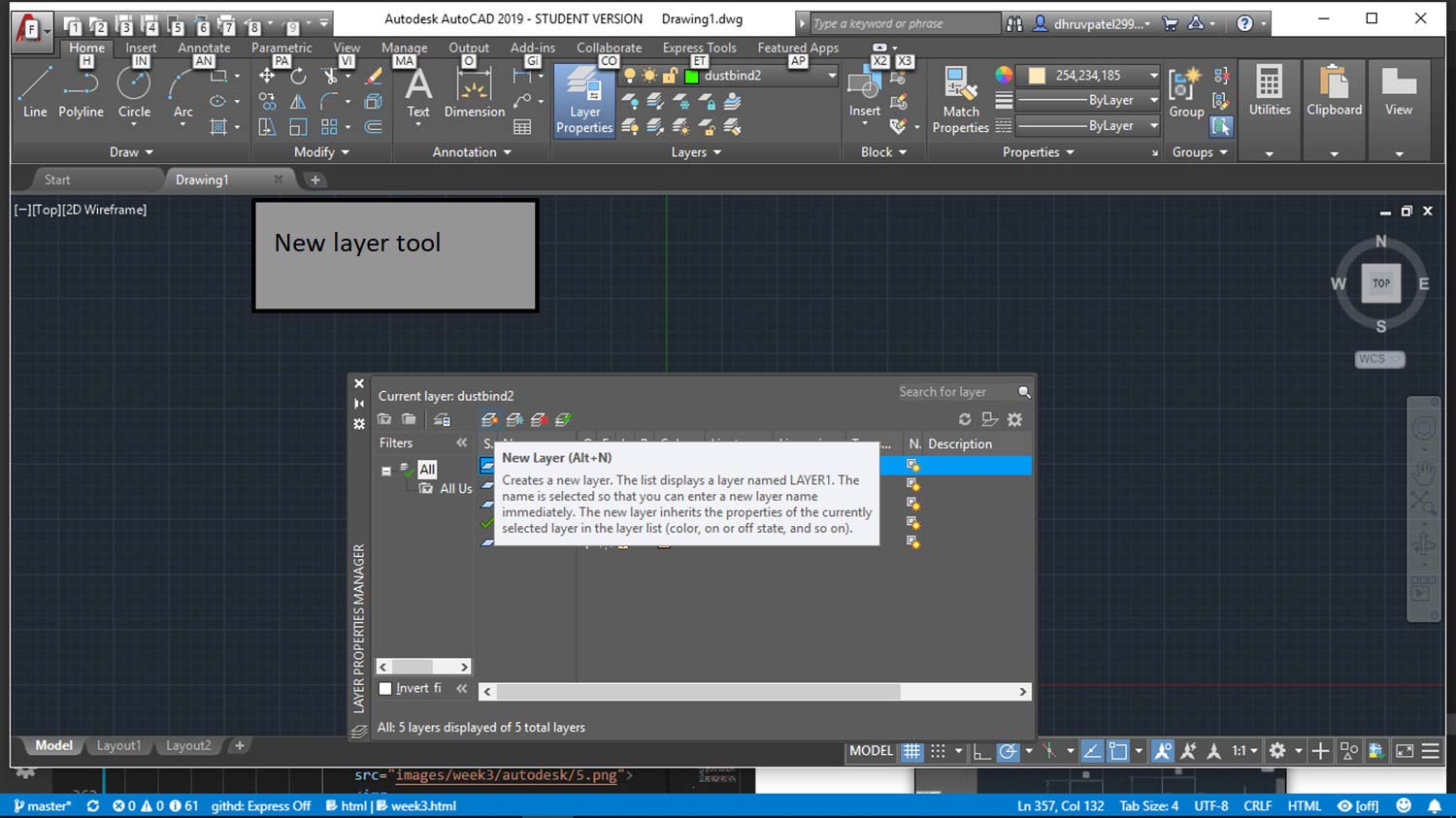
Task: Click the WCS coordinate button
Action: tap(1379, 359)
